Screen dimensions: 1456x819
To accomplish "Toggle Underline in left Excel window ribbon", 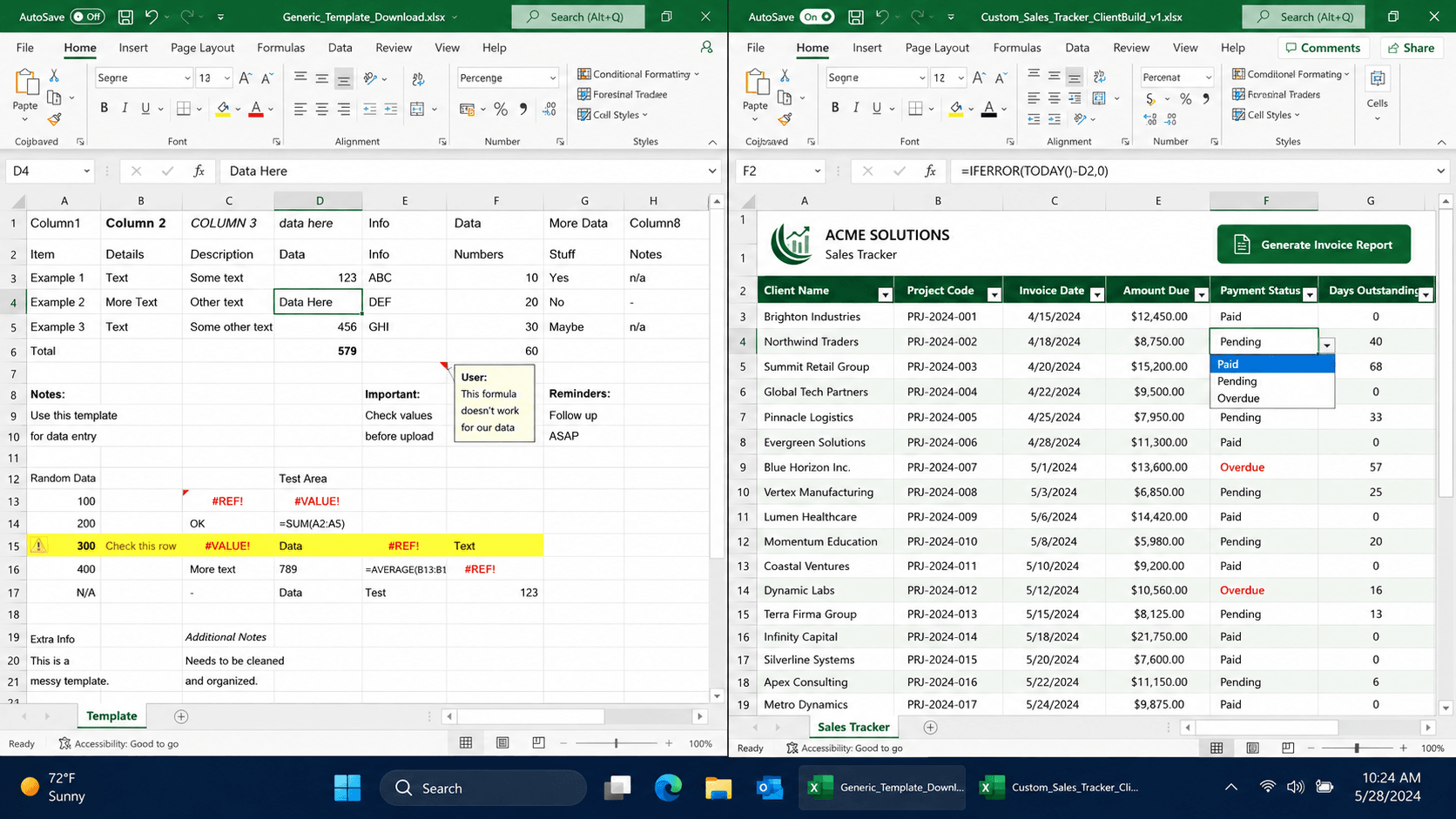I will pos(145,108).
